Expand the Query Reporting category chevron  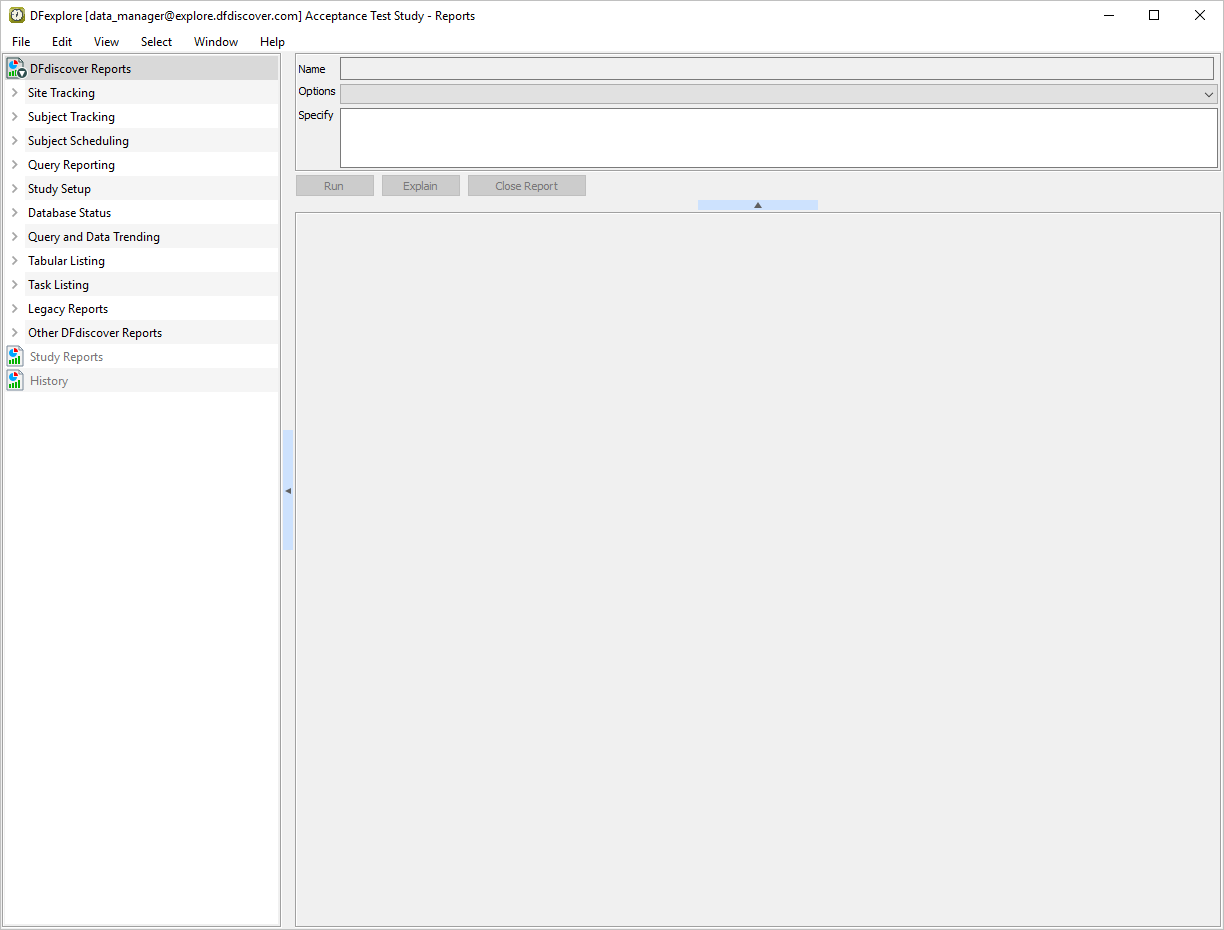[x=14, y=165]
